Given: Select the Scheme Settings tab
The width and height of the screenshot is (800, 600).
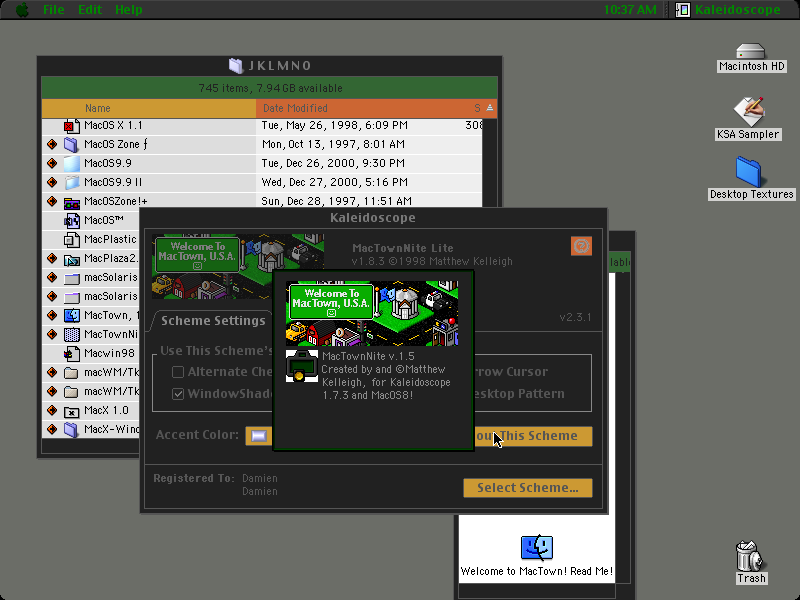Looking at the screenshot, I should (x=213, y=320).
